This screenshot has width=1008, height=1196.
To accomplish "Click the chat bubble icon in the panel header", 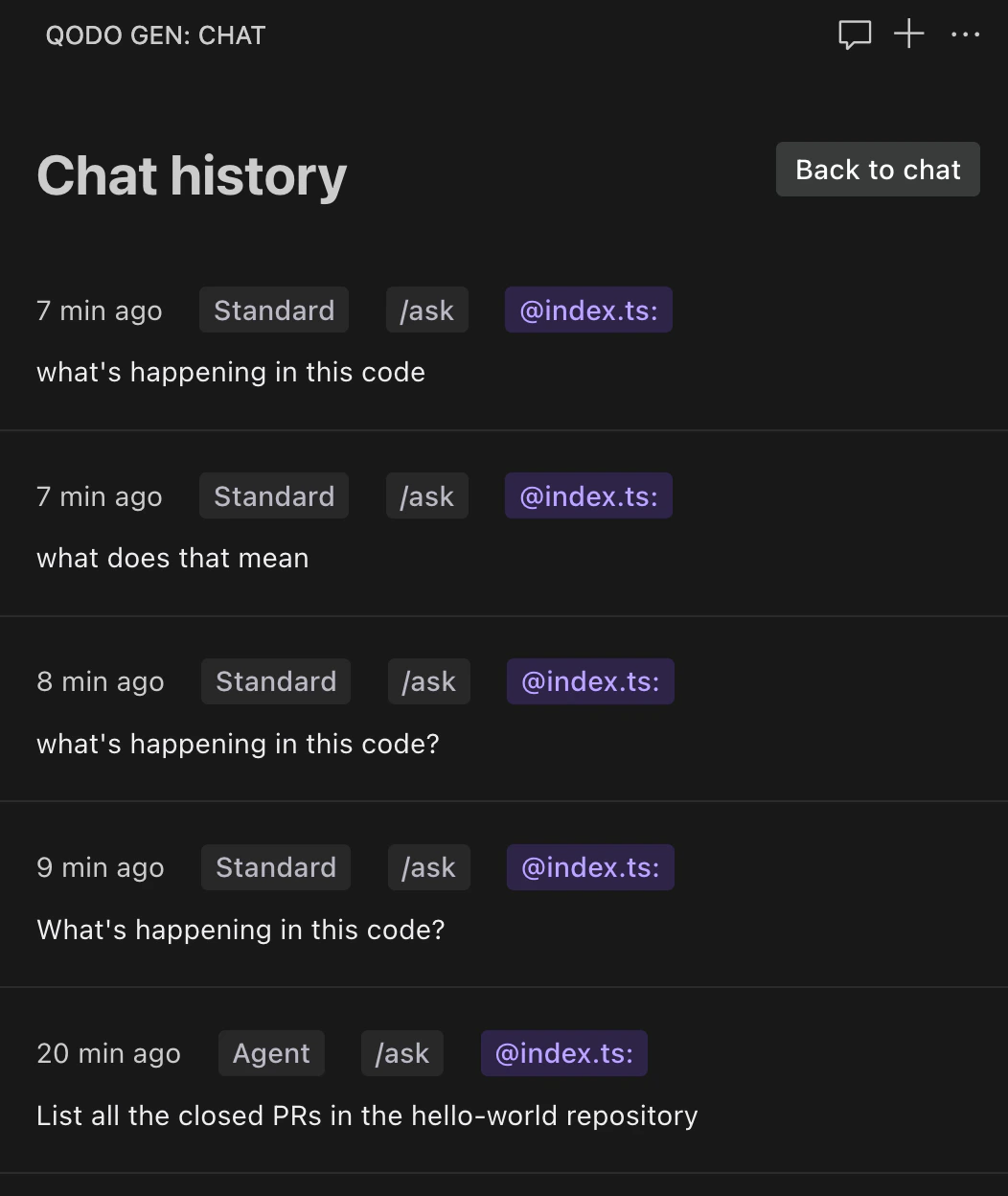I will [854, 34].
